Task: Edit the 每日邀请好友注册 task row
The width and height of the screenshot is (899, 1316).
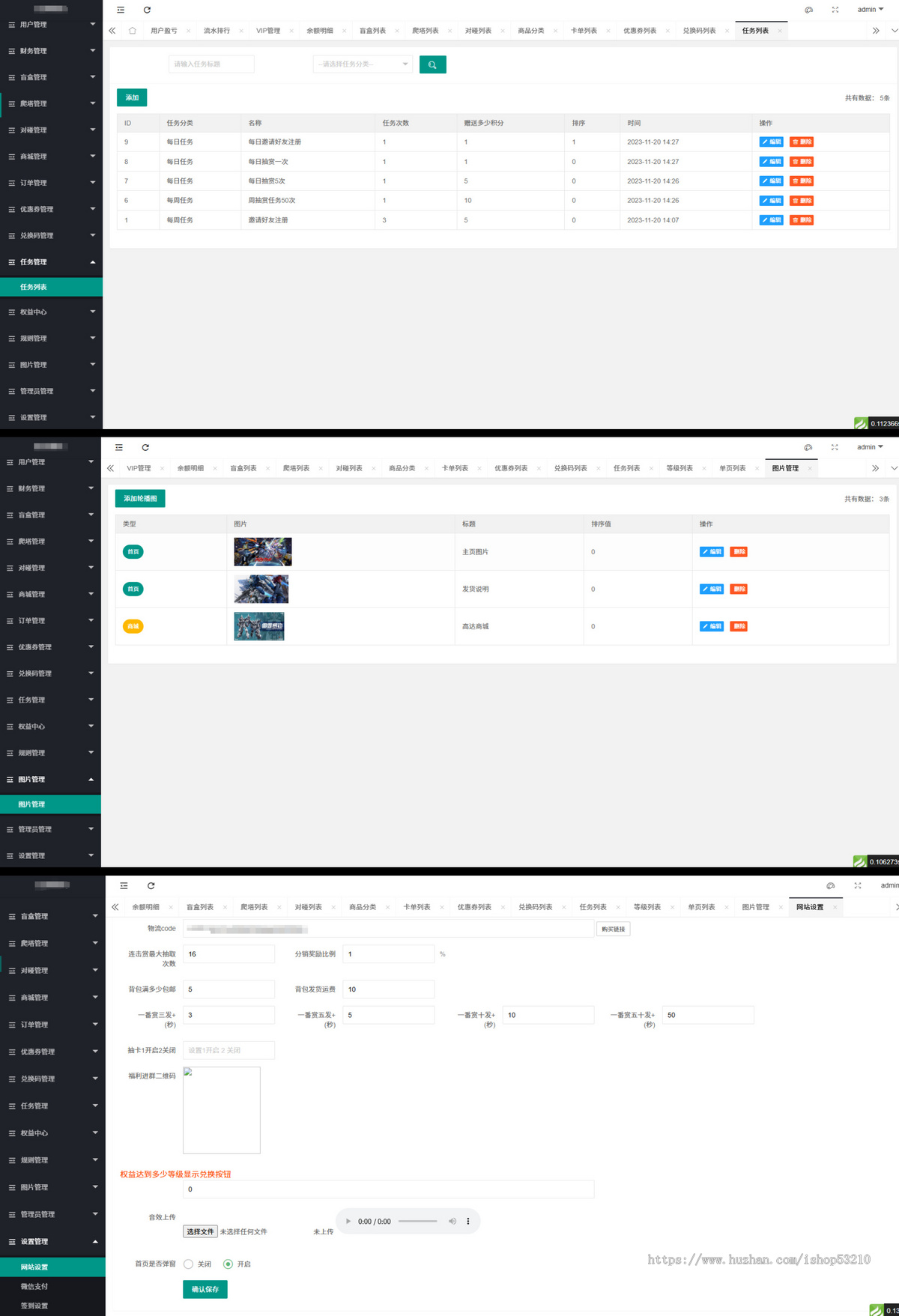Action: pos(771,142)
